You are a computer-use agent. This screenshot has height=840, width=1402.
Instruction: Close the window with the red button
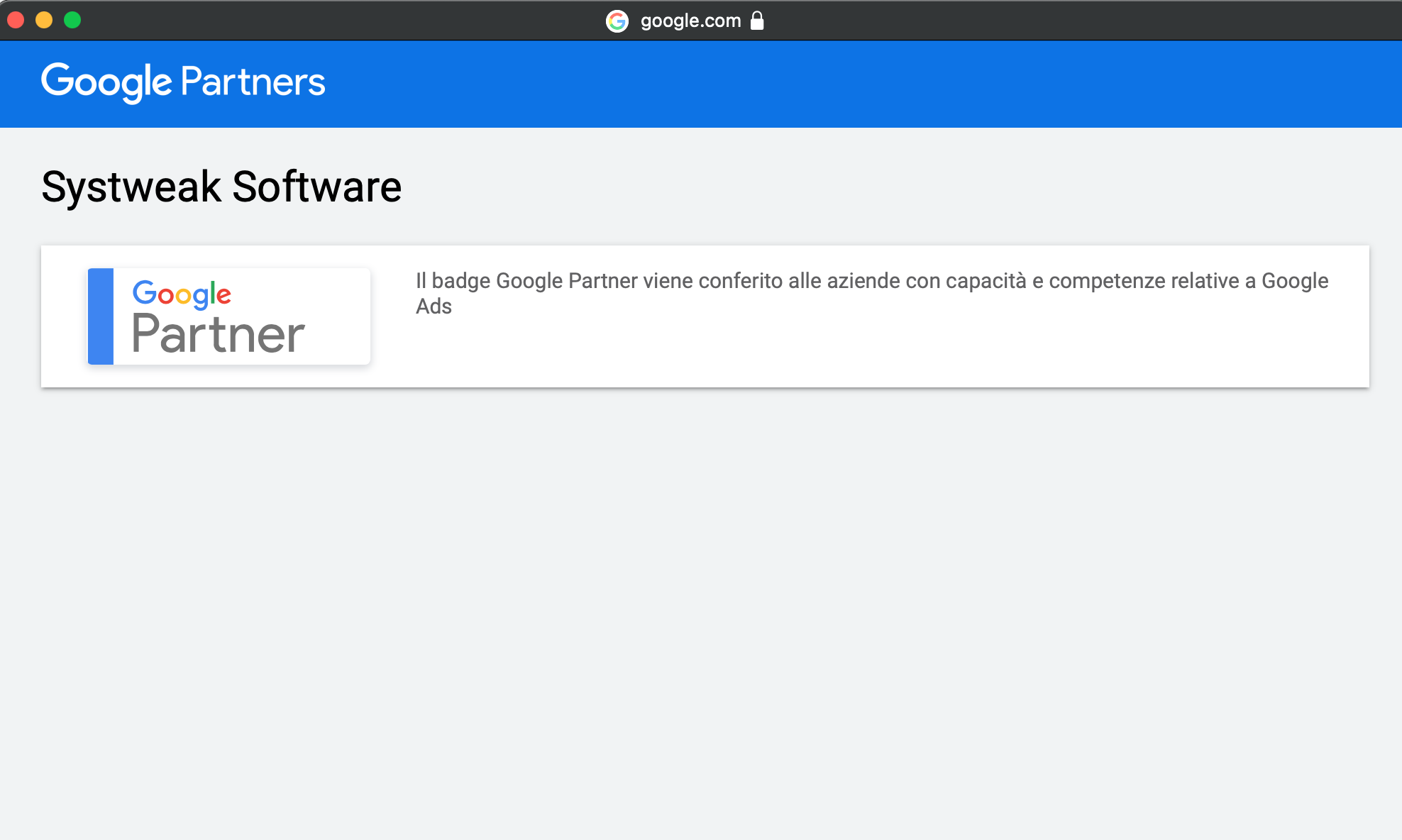pyautogui.click(x=16, y=20)
